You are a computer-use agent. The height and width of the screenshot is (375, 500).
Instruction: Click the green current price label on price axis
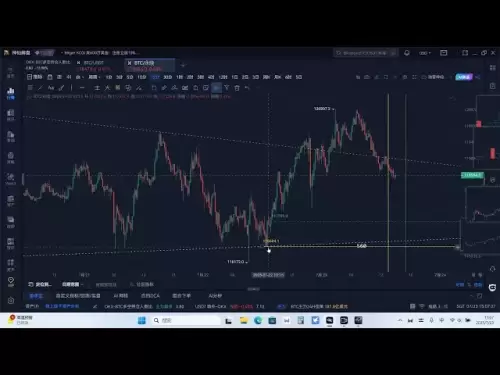[472, 175]
